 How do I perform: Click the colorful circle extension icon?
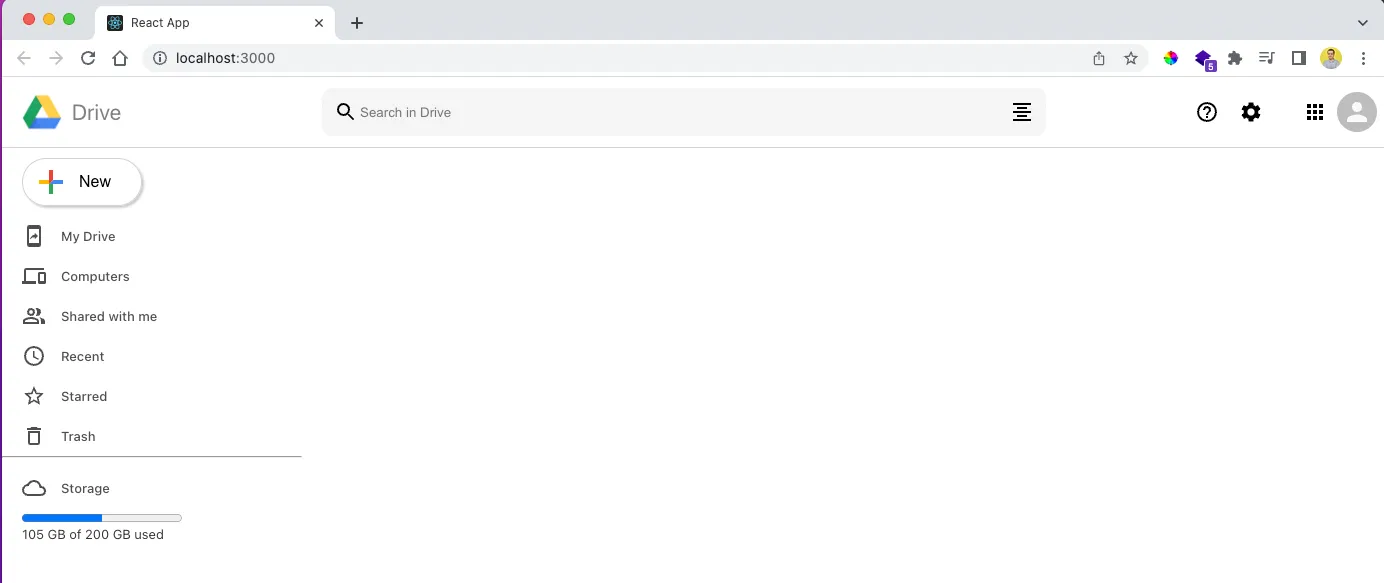click(1171, 58)
